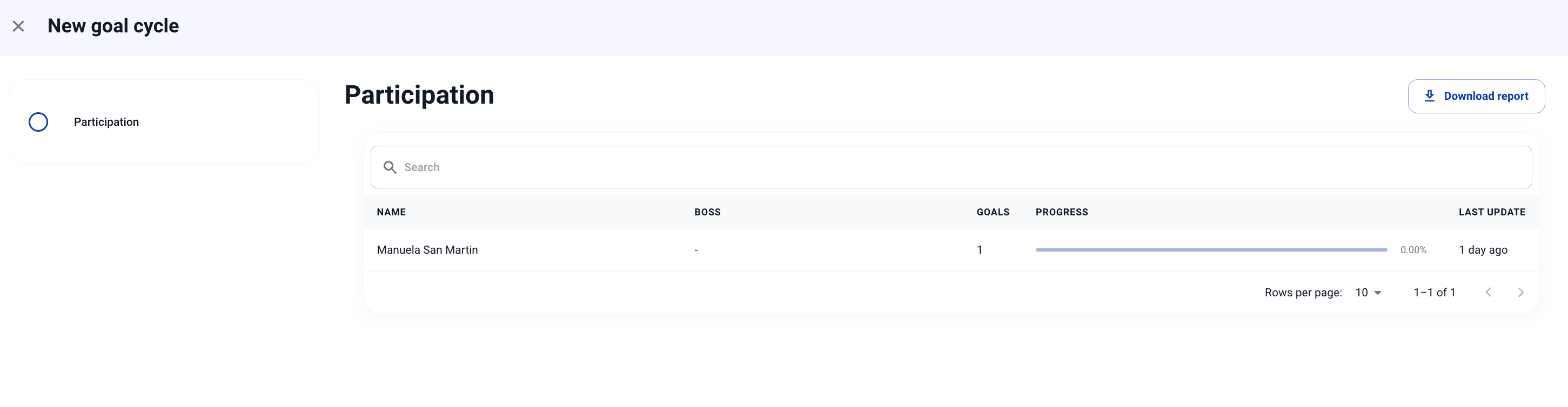This screenshot has width=1568, height=407.
Task: Sort by the LAST UPDATE column header
Action: pyautogui.click(x=1492, y=212)
